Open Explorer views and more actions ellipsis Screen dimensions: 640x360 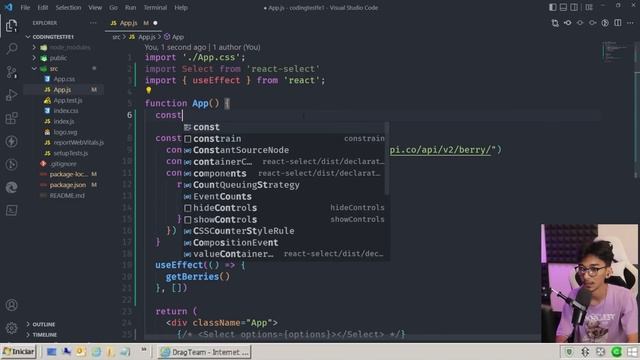coord(93,23)
